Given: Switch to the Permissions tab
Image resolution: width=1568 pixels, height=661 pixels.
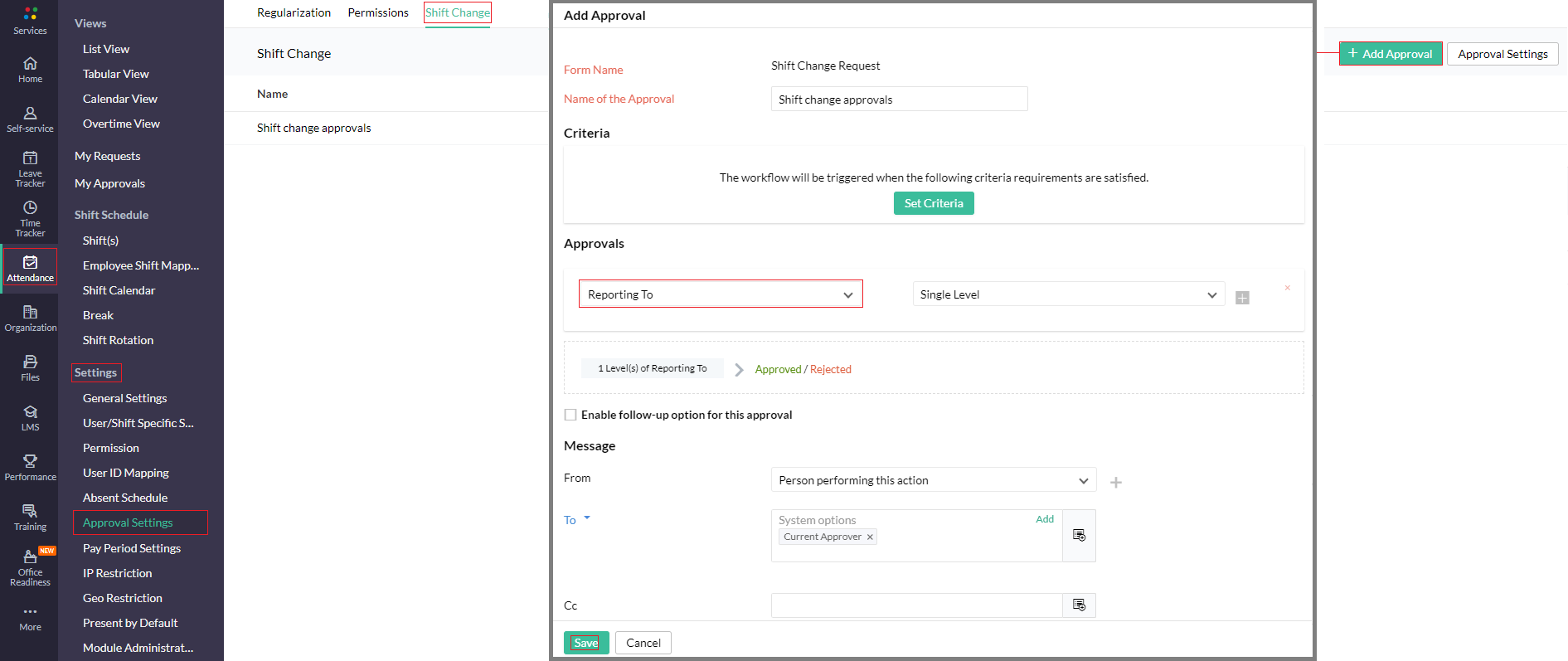Looking at the screenshot, I should (378, 12).
